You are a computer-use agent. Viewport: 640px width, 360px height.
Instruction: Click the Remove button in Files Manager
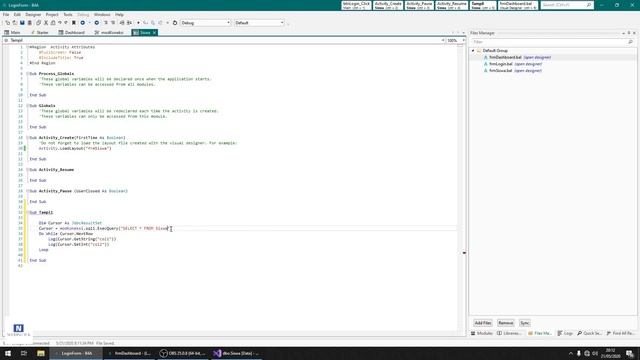pos(505,323)
